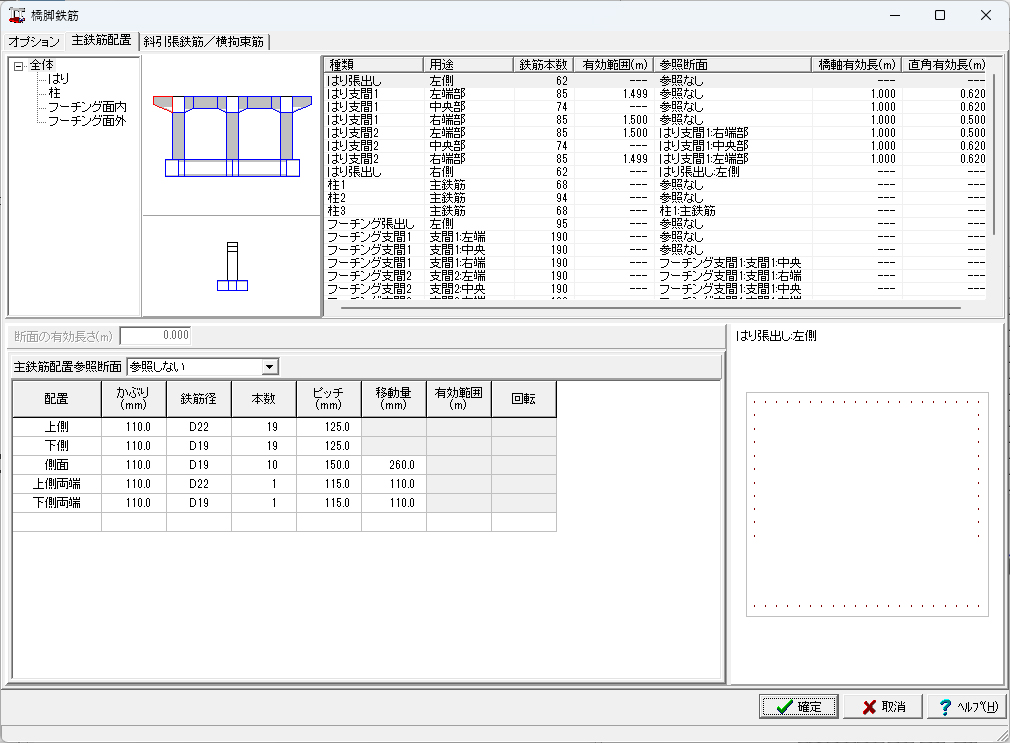Viewport: 1010px width, 743px height.
Task: Click the 橋脚鉄筋 app icon in title bar
Action: [x=16, y=15]
